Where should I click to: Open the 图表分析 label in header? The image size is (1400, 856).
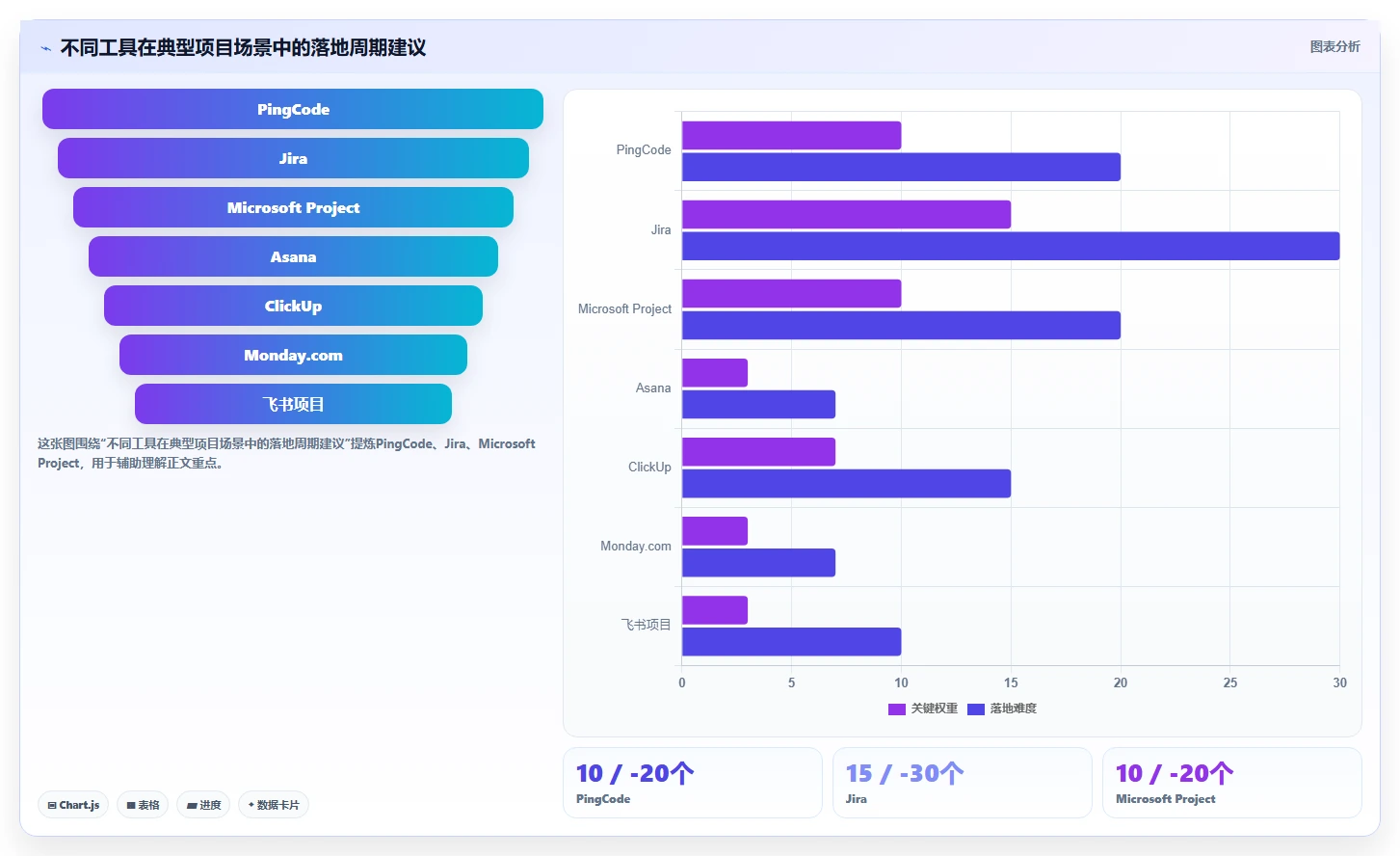pos(1334,46)
